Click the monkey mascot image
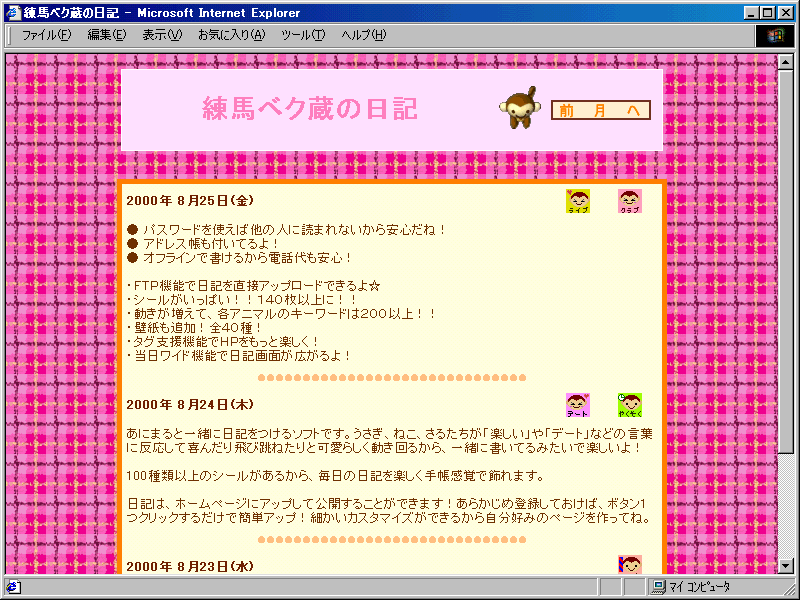Viewport: 800px width, 600px height. pyautogui.click(x=520, y=108)
